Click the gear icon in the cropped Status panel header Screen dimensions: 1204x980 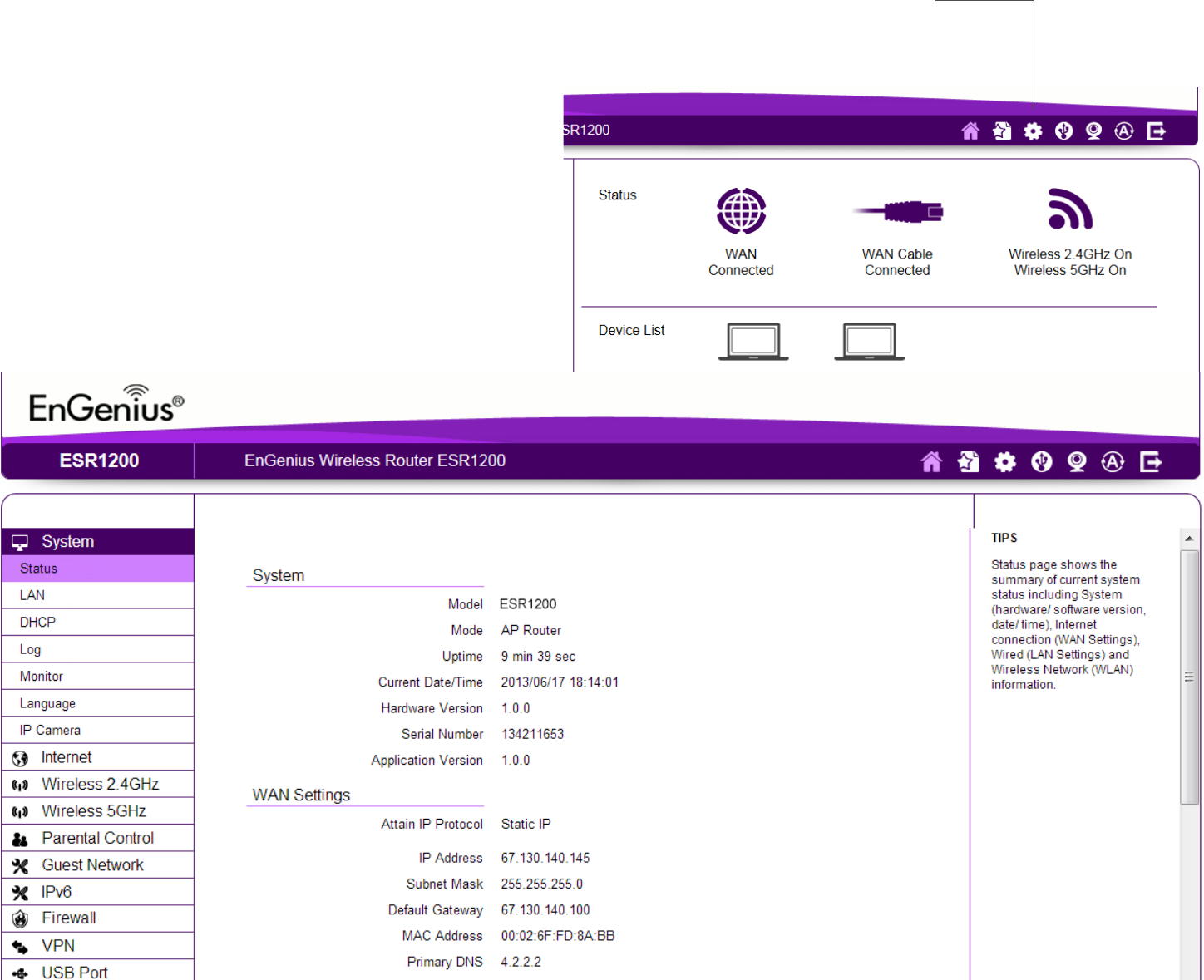pyautogui.click(x=1033, y=131)
